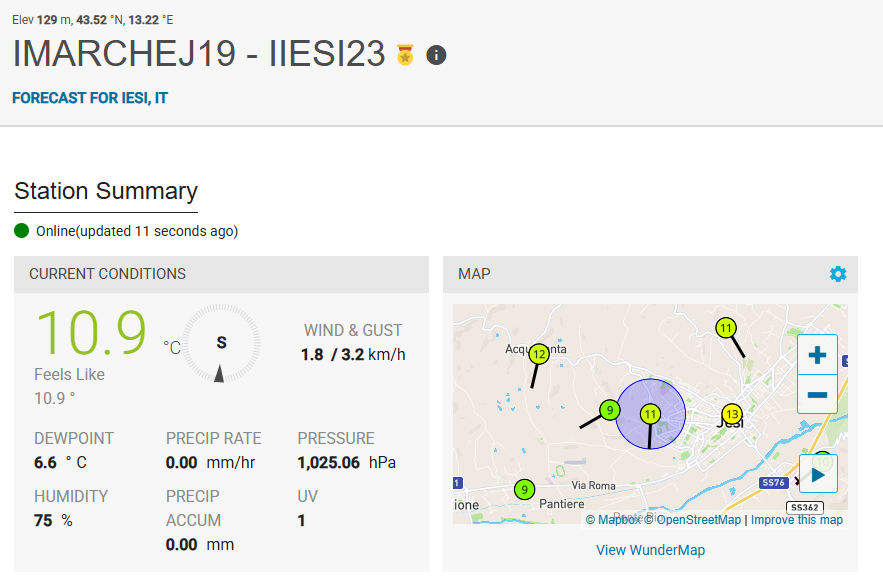Open the View WunderMap link
The width and height of the screenshot is (883, 584).
pos(650,550)
